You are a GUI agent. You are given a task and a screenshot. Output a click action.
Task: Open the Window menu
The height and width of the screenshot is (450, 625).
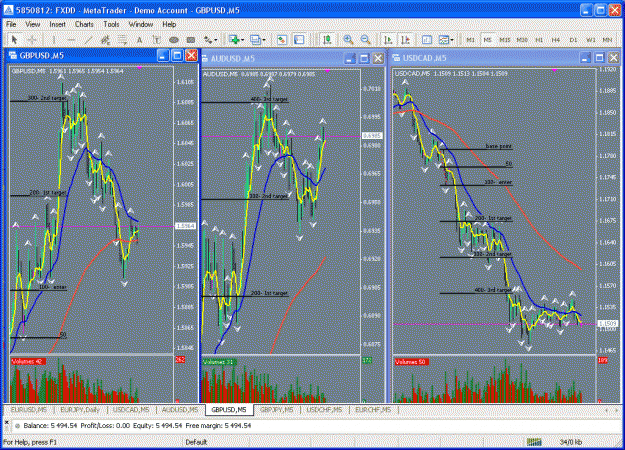pos(141,24)
